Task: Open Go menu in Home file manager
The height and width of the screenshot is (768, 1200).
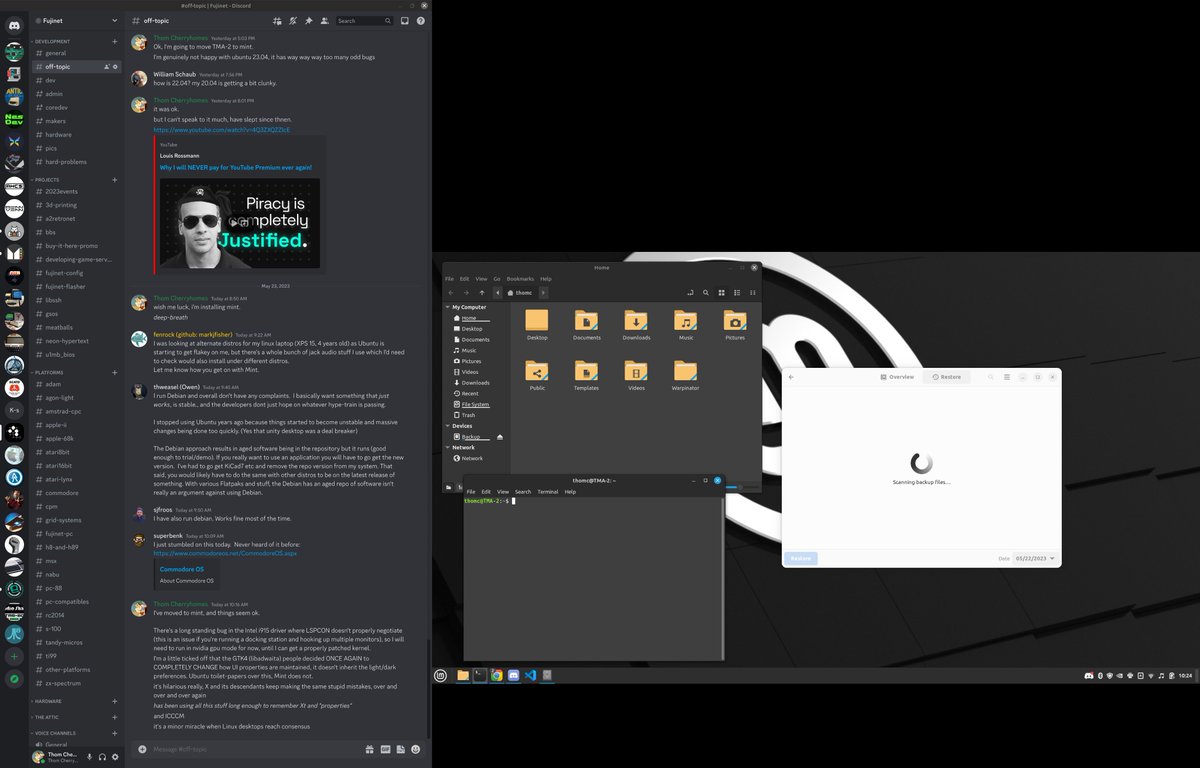Action: click(x=497, y=279)
